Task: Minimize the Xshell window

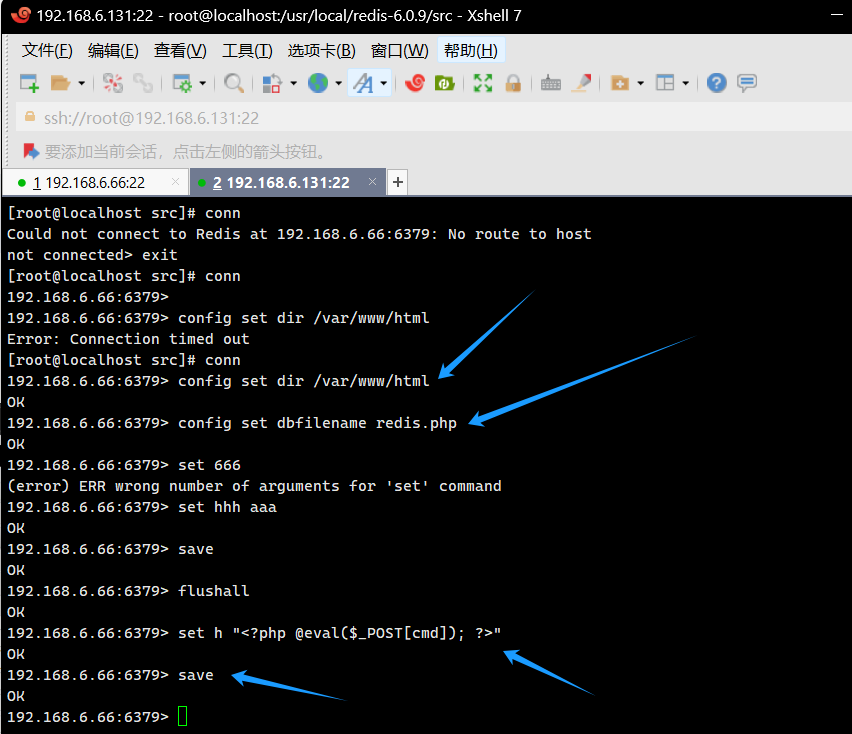Action: (837, 15)
